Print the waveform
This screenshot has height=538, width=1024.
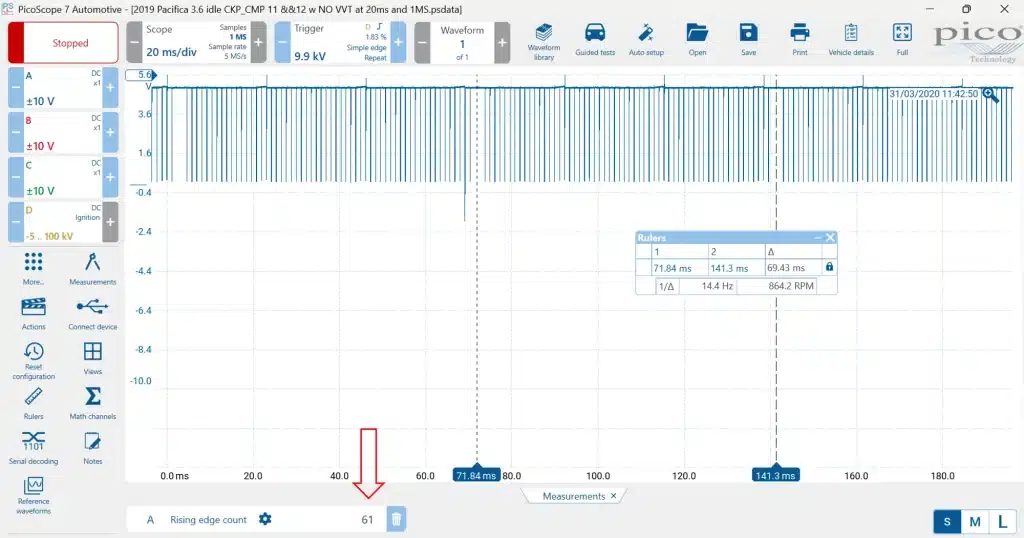[x=799, y=40]
